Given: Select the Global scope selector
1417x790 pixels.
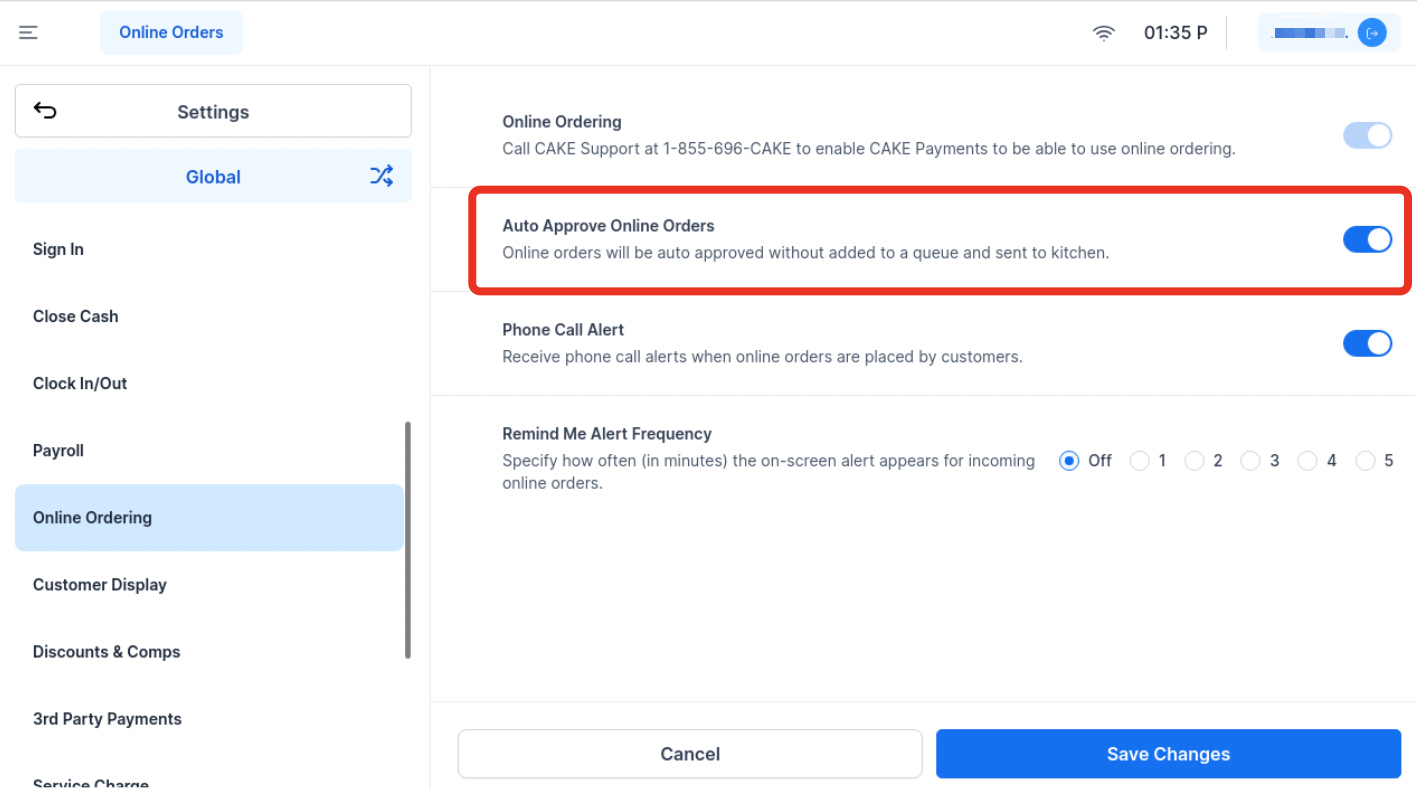Looking at the screenshot, I should pyautogui.click(x=213, y=176).
